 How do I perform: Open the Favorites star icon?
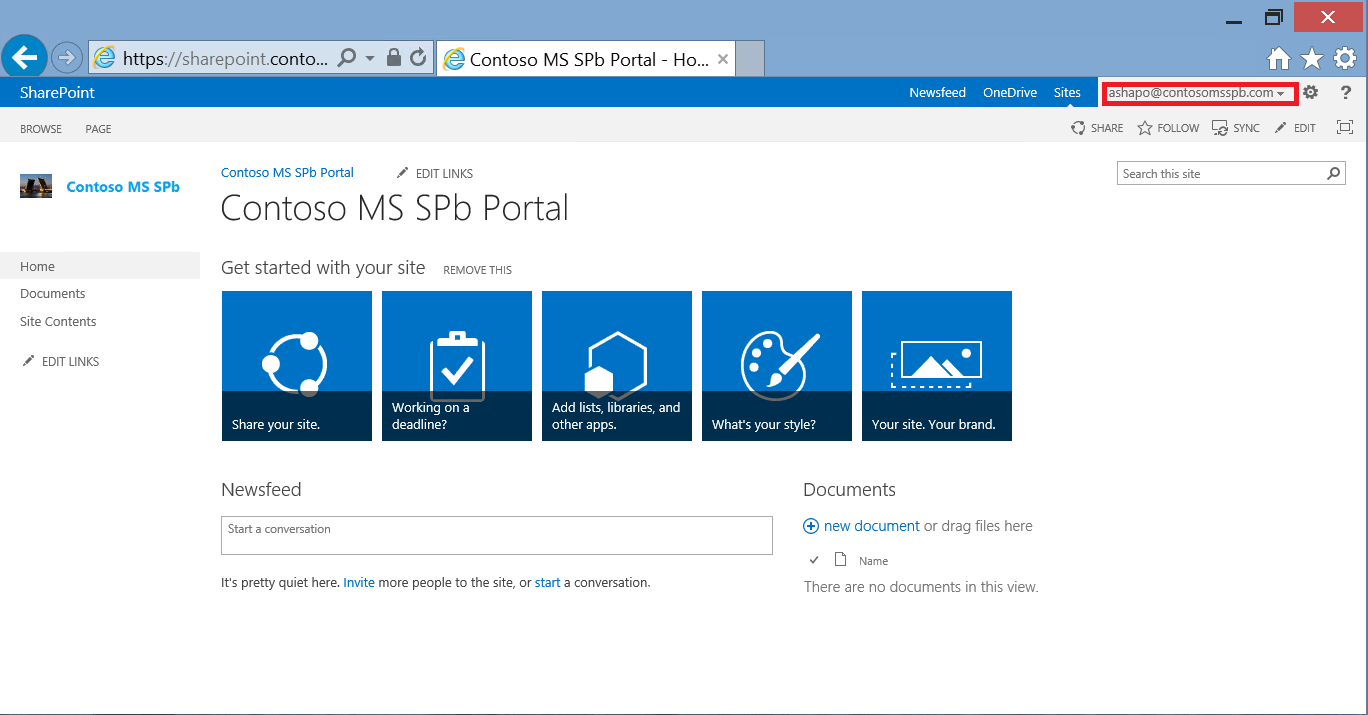click(x=1311, y=59)
